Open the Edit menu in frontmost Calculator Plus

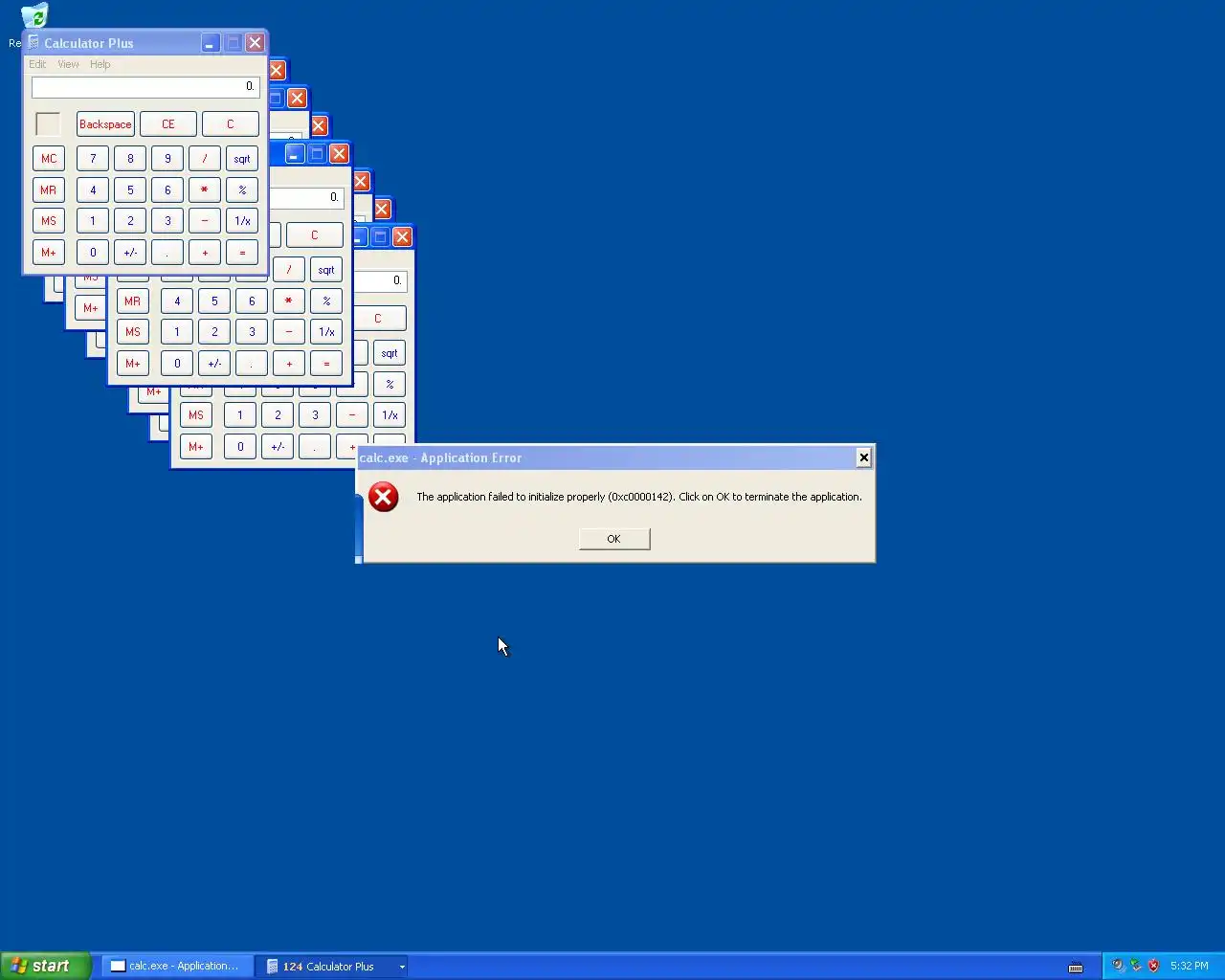(37, 64)
